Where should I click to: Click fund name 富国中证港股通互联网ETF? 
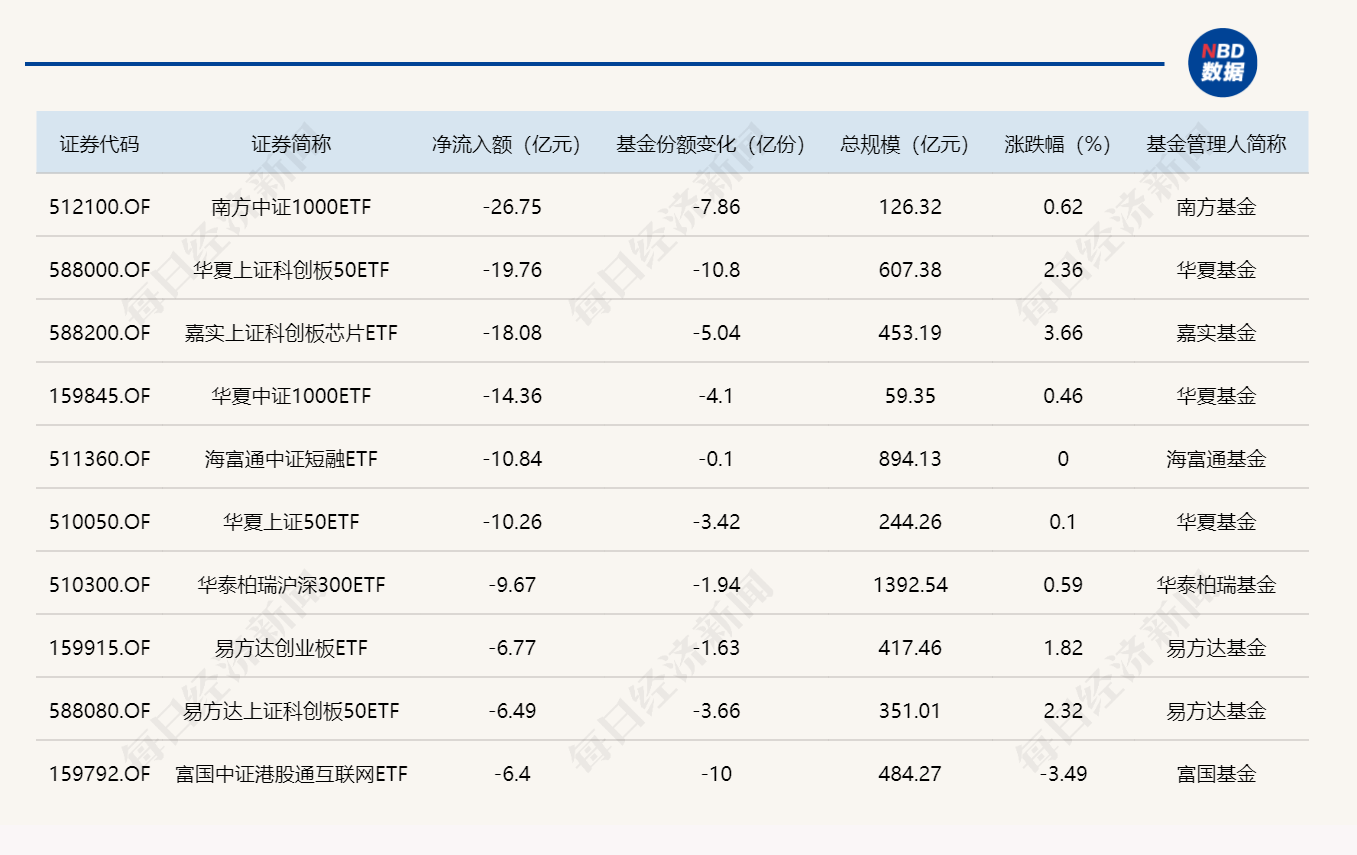point(291,774)
